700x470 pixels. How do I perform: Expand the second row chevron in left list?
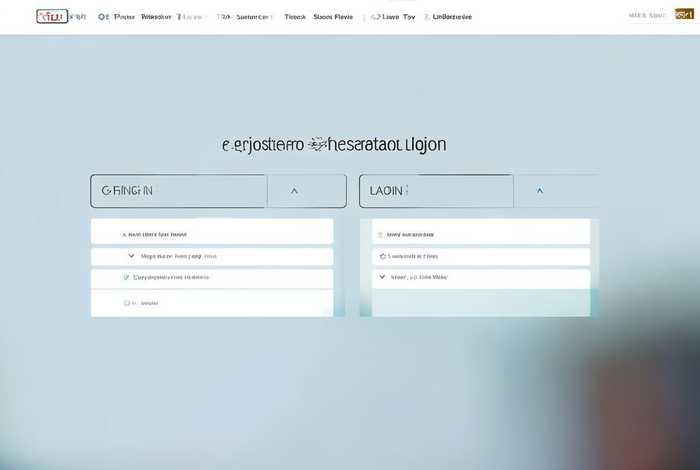tap(131, 256)
